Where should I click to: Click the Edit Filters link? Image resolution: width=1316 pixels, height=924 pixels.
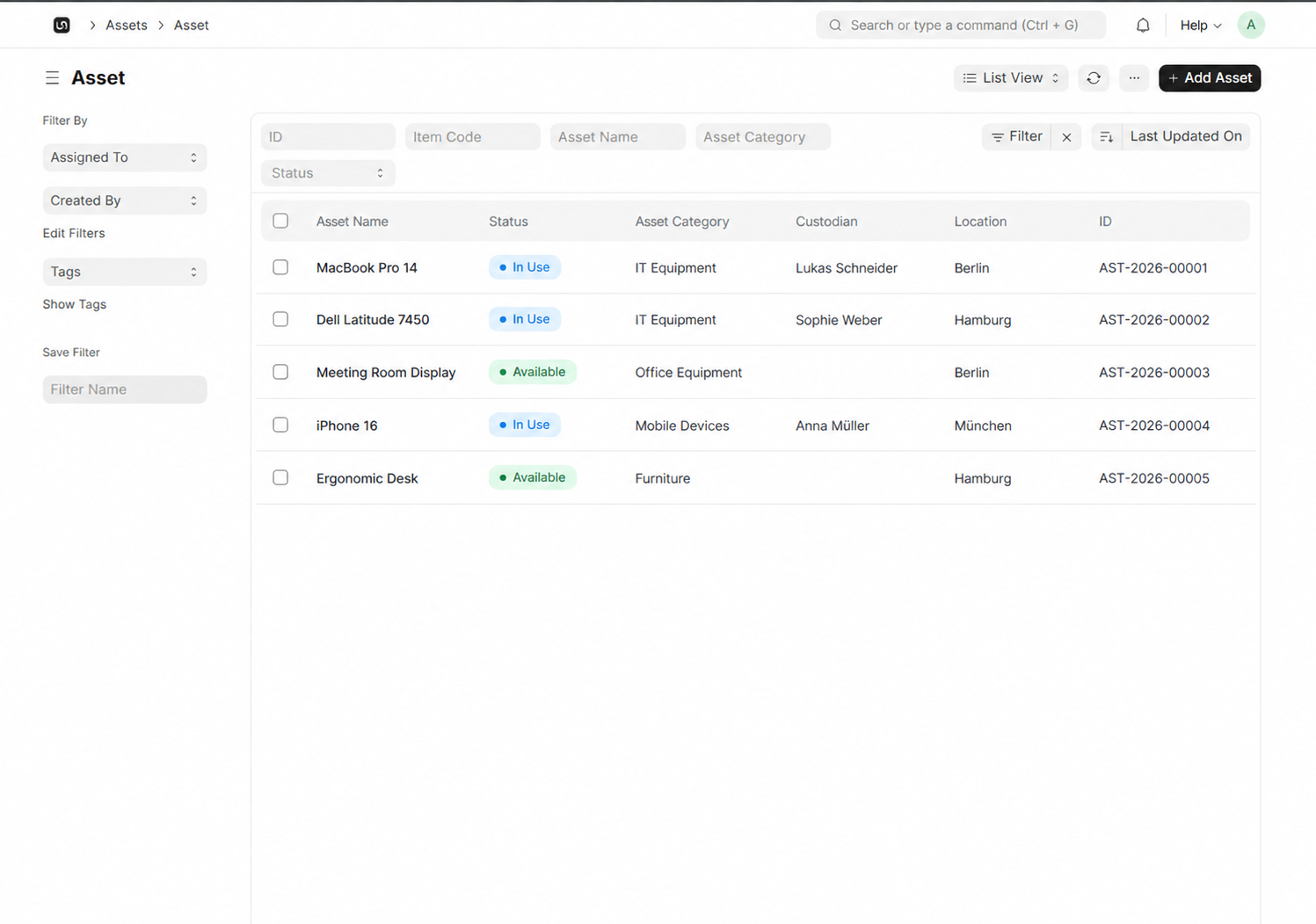point(74,233)
